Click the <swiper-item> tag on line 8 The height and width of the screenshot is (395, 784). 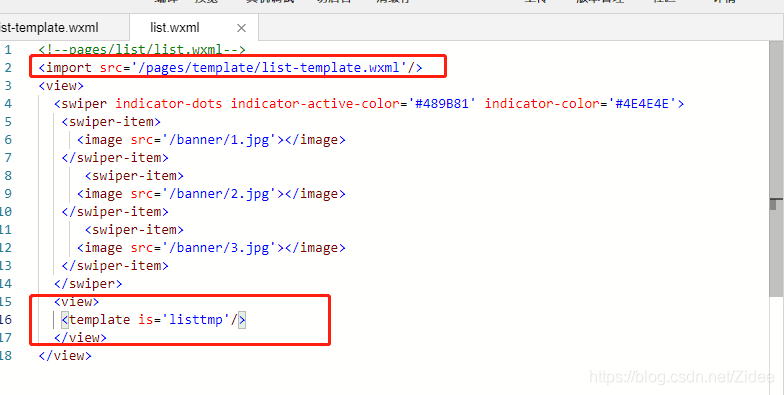pos(134,176)
